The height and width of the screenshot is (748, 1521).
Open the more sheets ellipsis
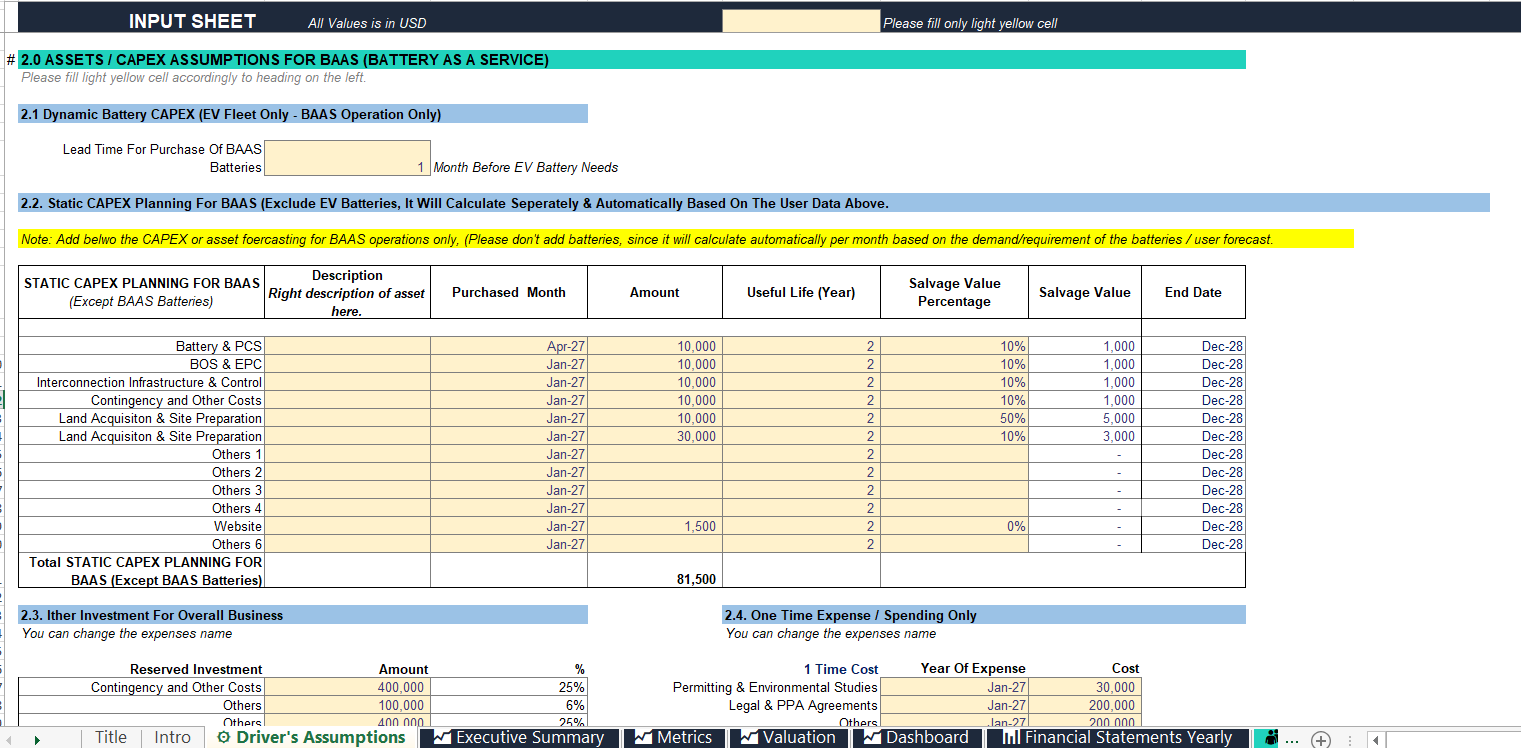[1291, 739]
